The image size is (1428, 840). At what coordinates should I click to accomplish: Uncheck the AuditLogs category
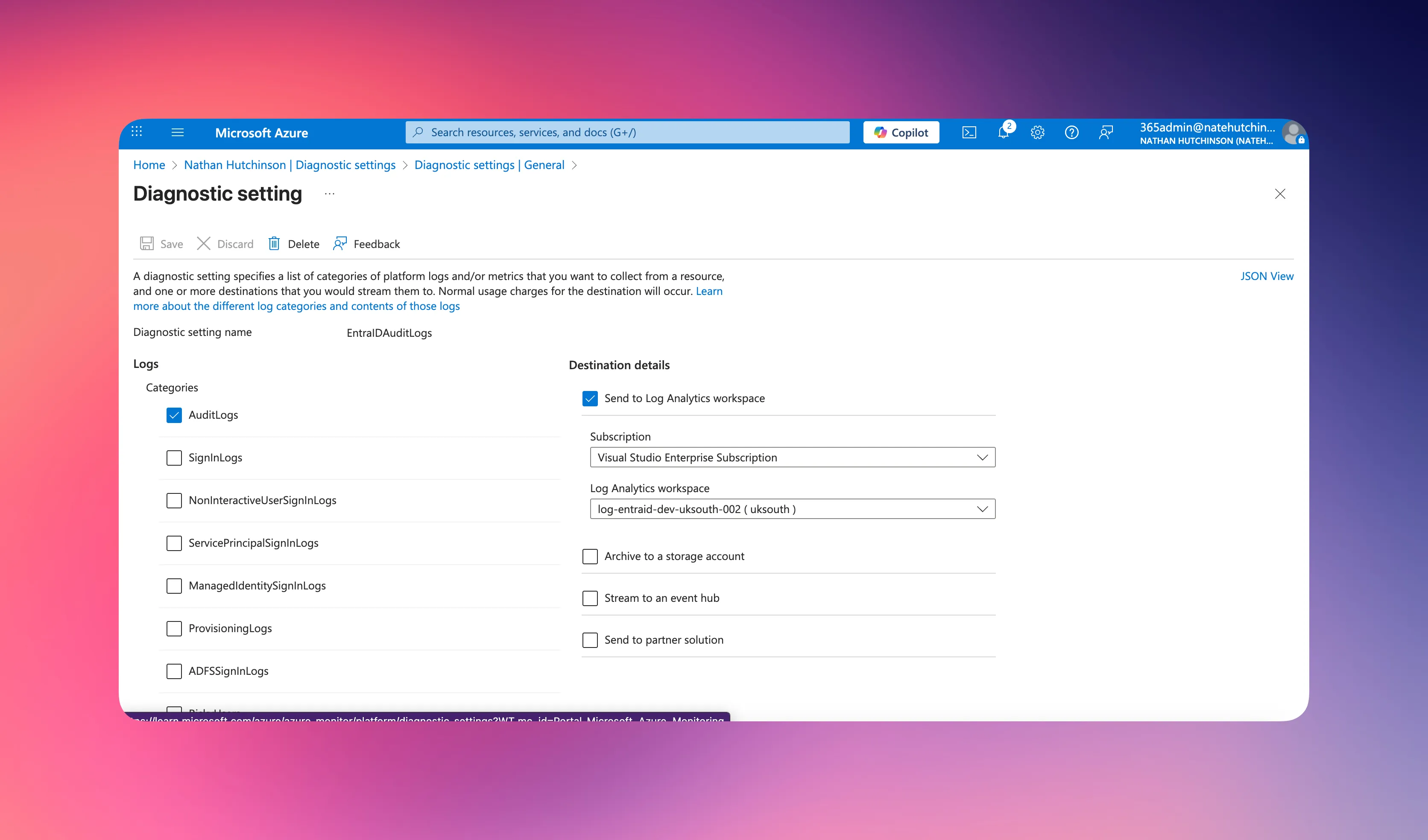(x=174, y=415)
